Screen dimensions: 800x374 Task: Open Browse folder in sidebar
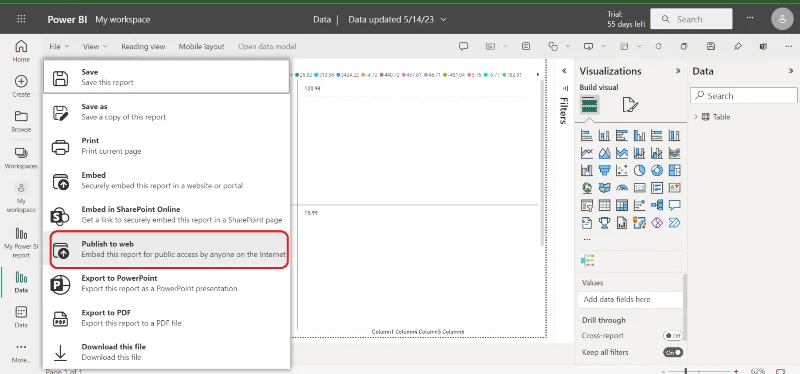[21, 121]
